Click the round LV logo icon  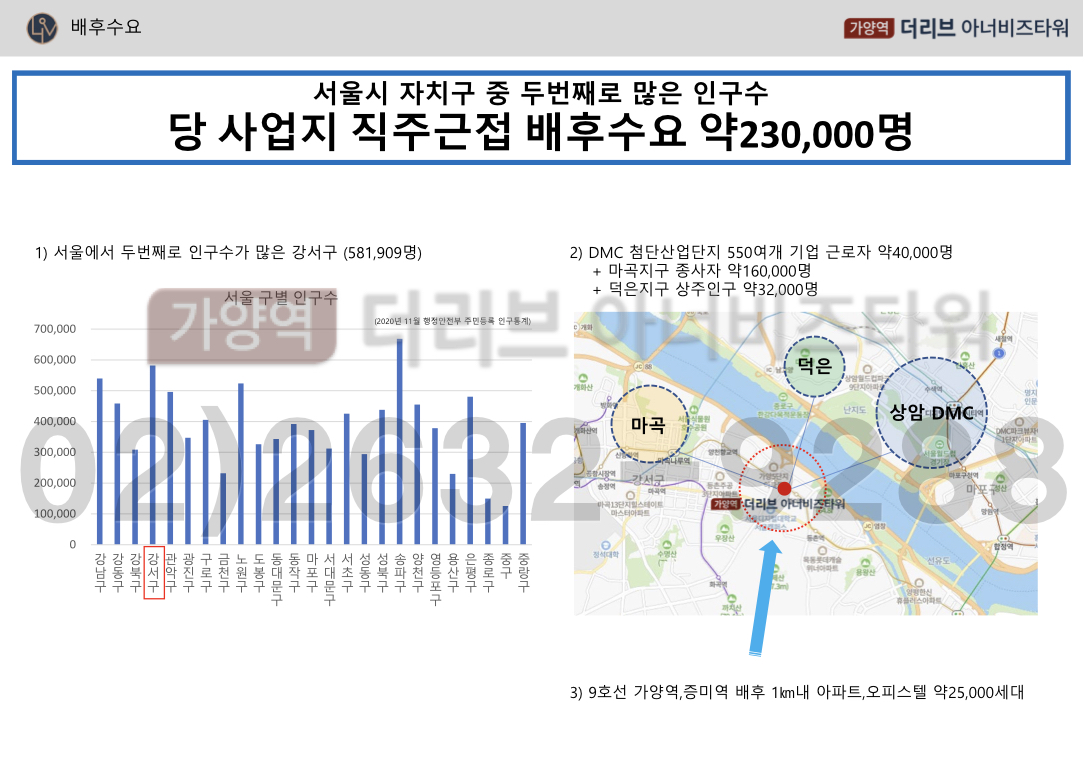point(42,28)
